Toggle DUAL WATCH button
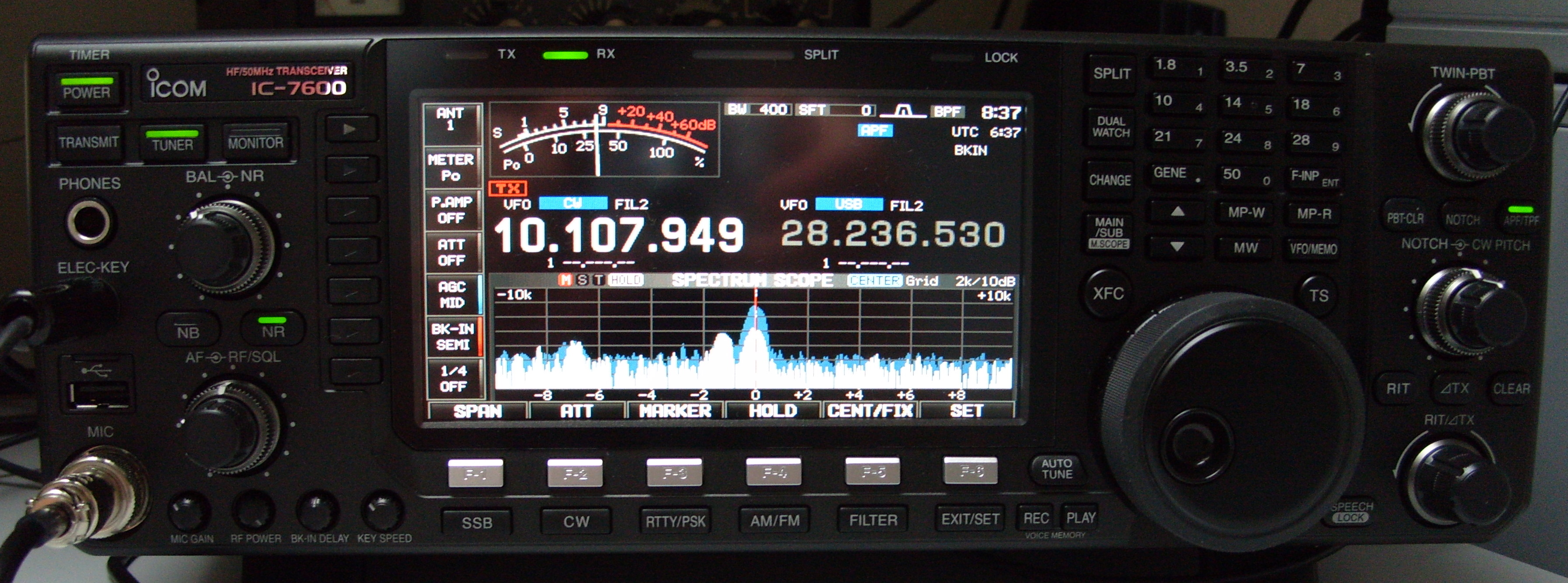Viewport: 1568px width, 583px height. [x=1111, y=127]
